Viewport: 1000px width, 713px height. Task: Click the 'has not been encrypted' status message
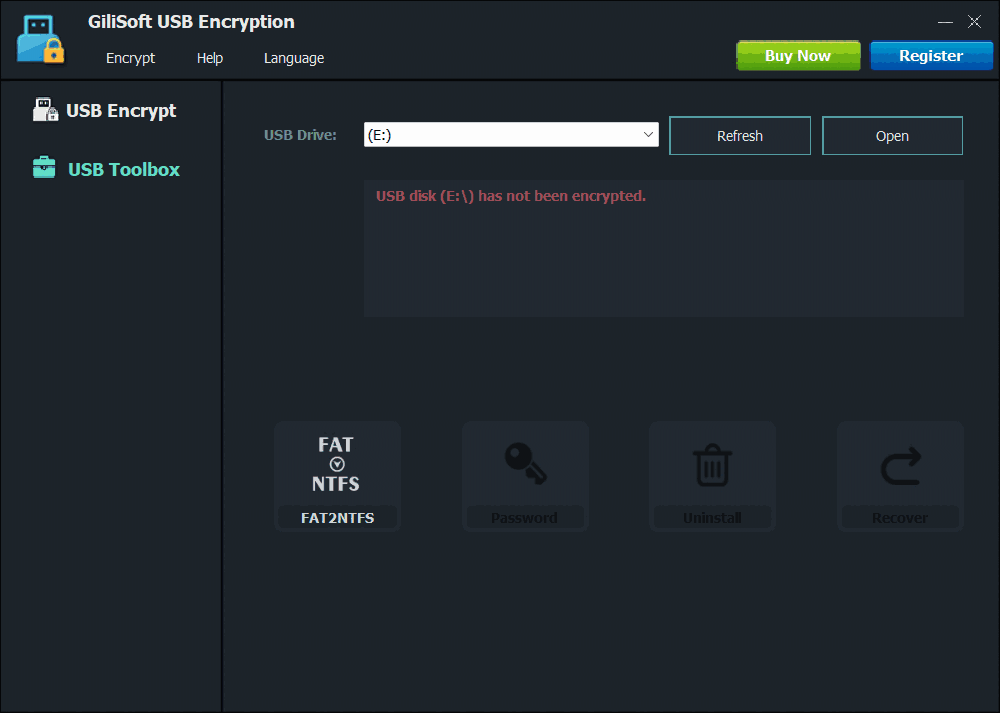pyautogui.click(x=511, y=196)
